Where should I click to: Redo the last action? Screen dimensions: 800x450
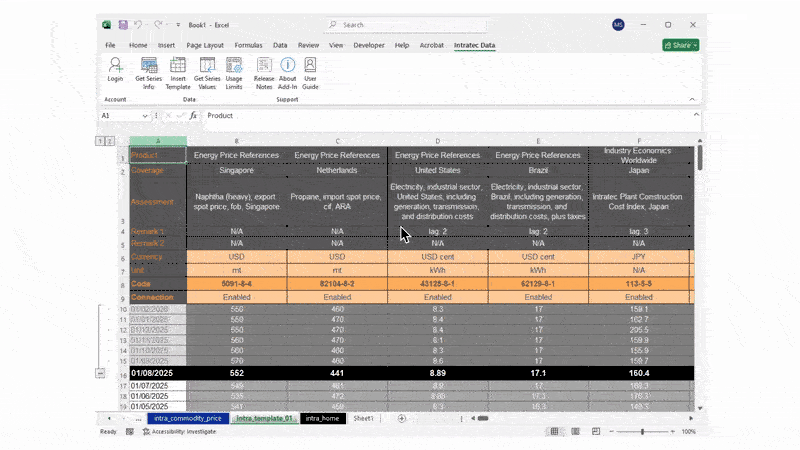158,24
